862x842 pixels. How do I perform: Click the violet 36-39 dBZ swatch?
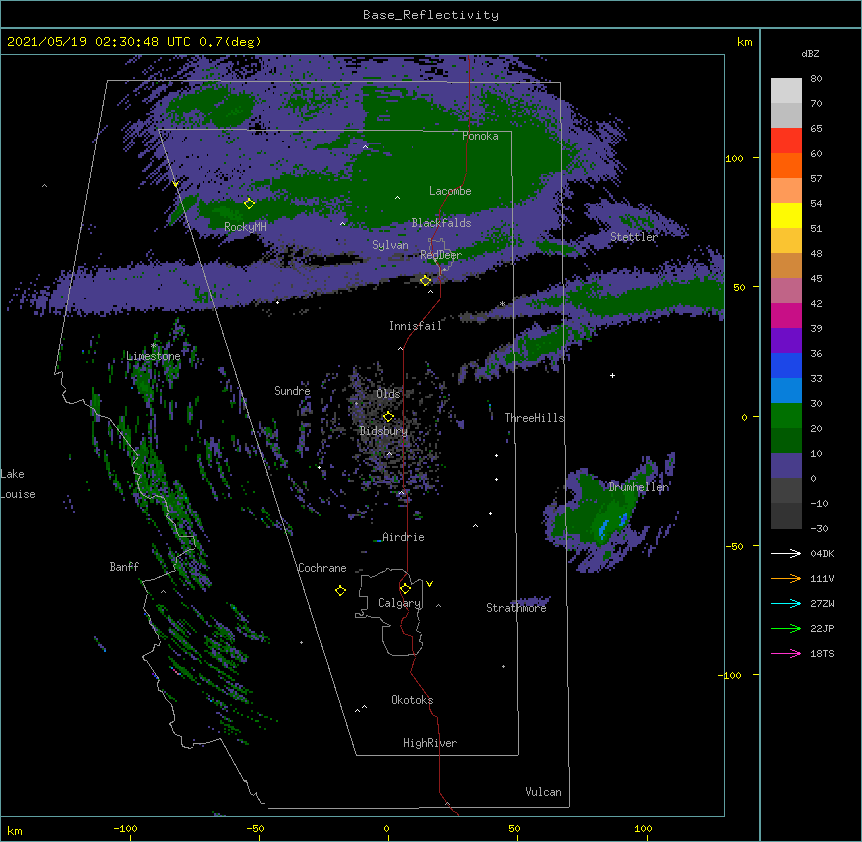click(x=786, y=340)
